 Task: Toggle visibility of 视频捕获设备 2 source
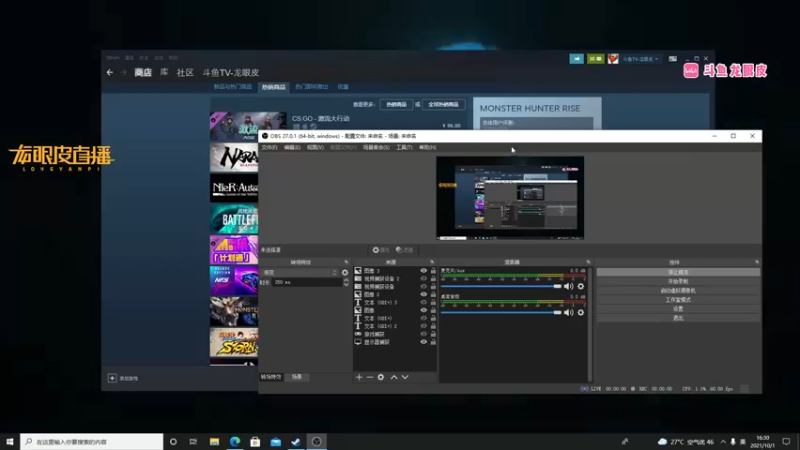[423, 279]
